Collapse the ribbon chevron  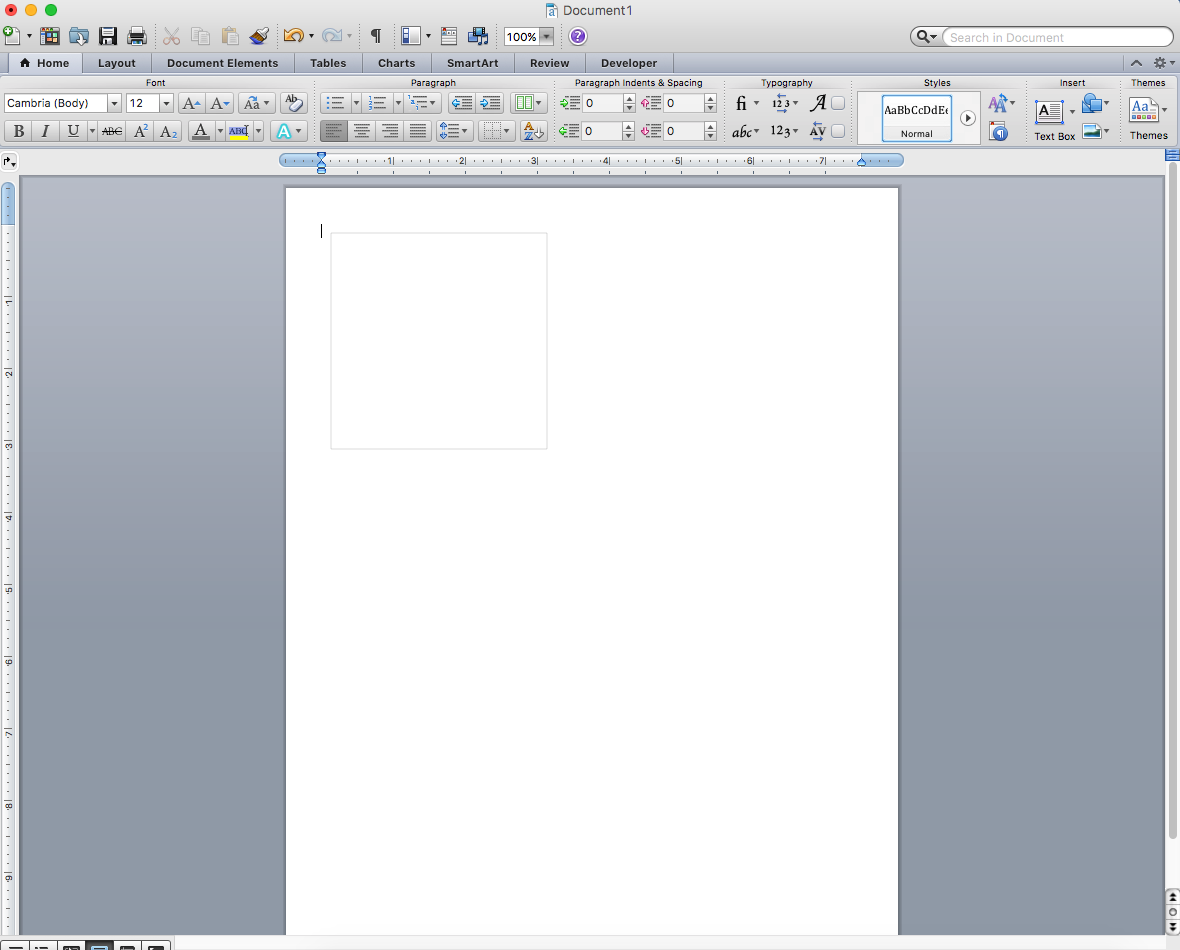[x=1136, y=63]
